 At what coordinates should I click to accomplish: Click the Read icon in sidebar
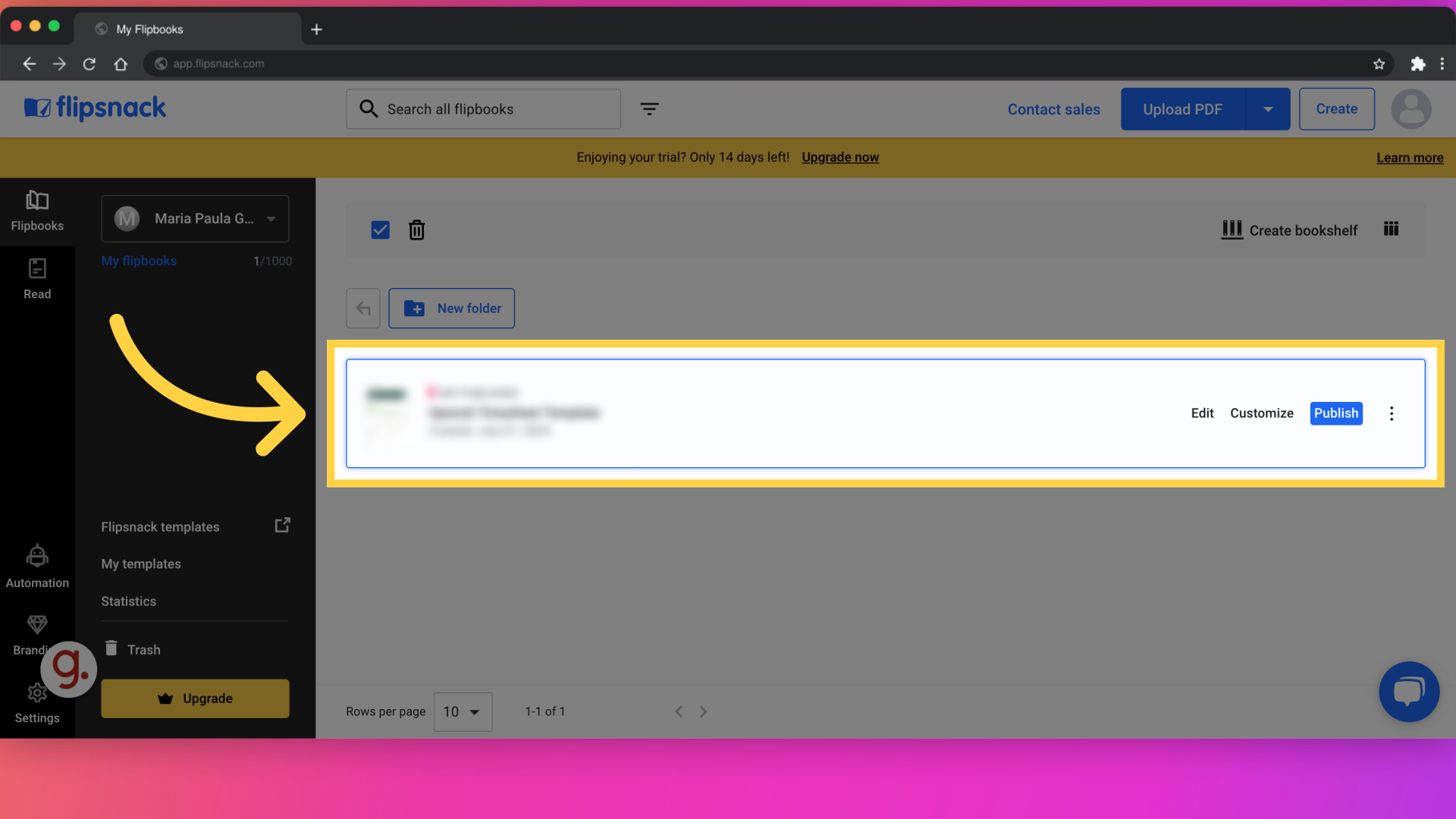pyautogui.click(x=37, y=278)
